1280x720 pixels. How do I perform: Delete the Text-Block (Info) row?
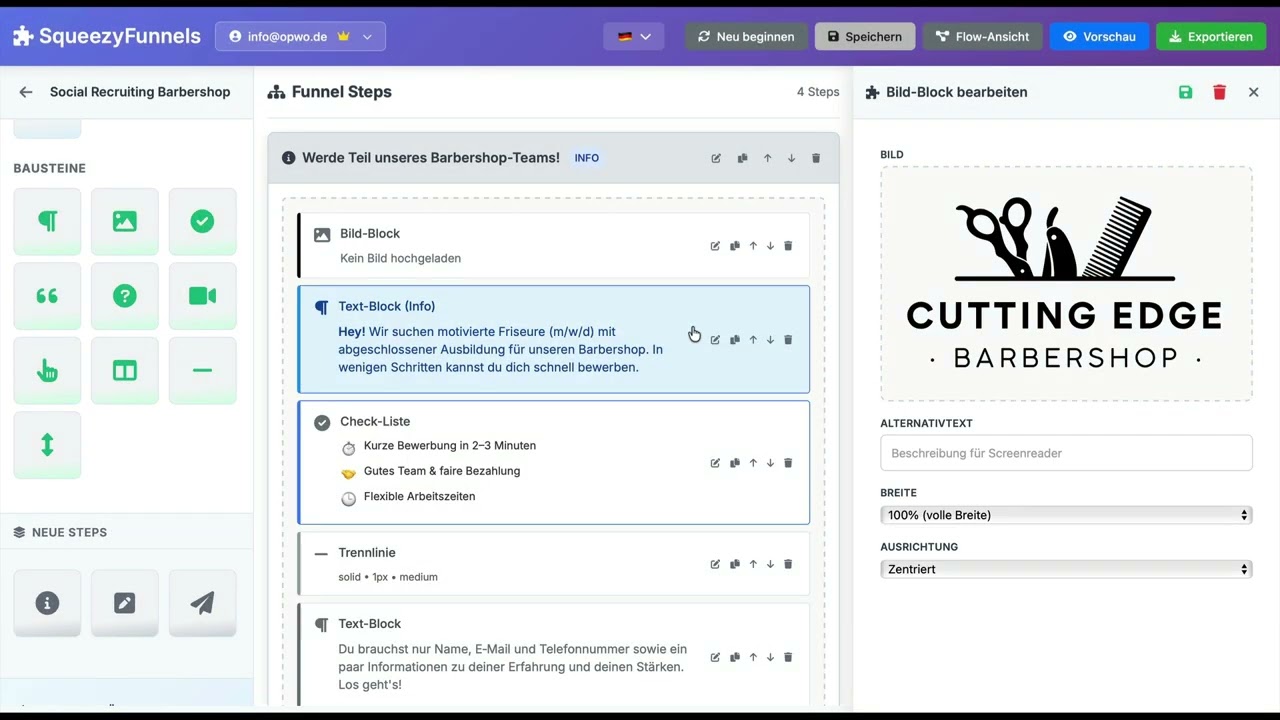(788, 340)
